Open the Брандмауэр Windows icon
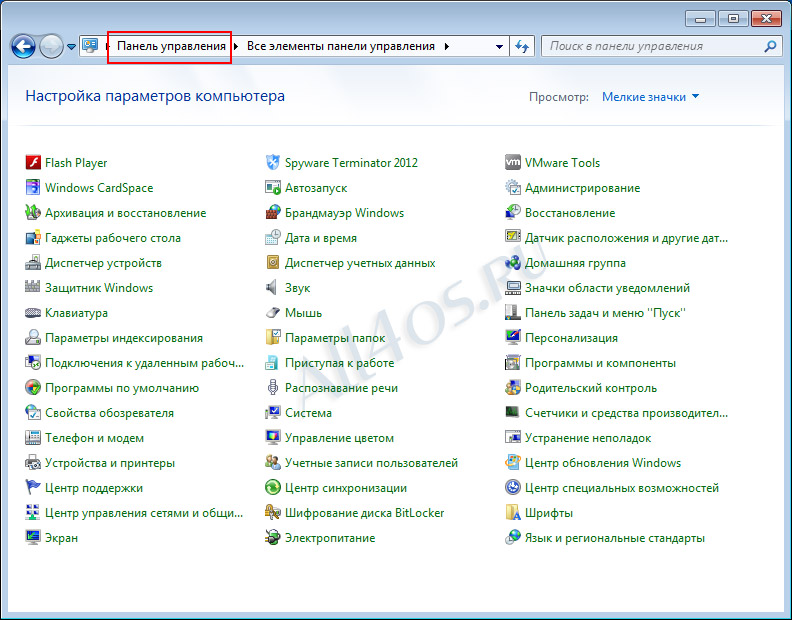Viewport: 792px width, 620px height. [273, 213]
